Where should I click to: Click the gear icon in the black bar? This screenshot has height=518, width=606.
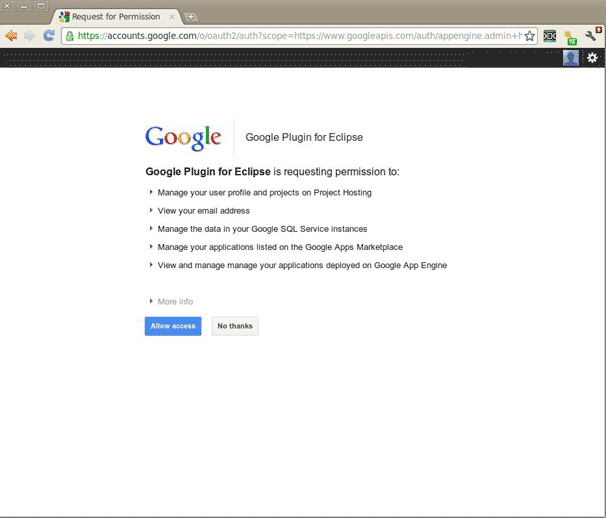coord(592,58)
